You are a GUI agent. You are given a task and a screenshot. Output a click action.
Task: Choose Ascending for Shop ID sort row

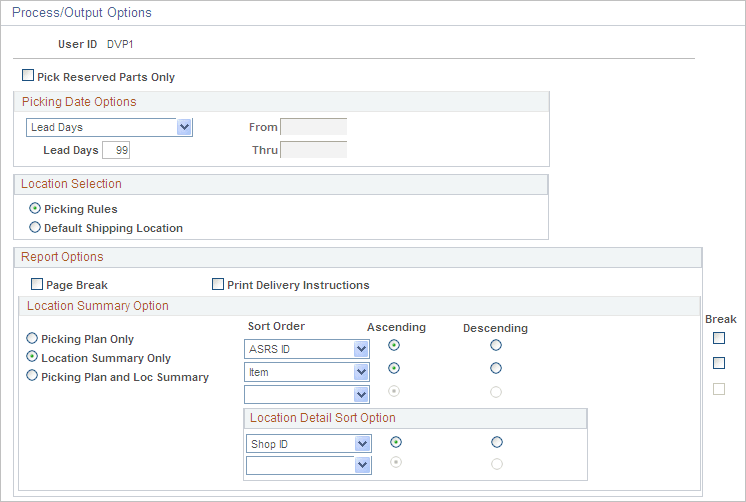point(396,442)
